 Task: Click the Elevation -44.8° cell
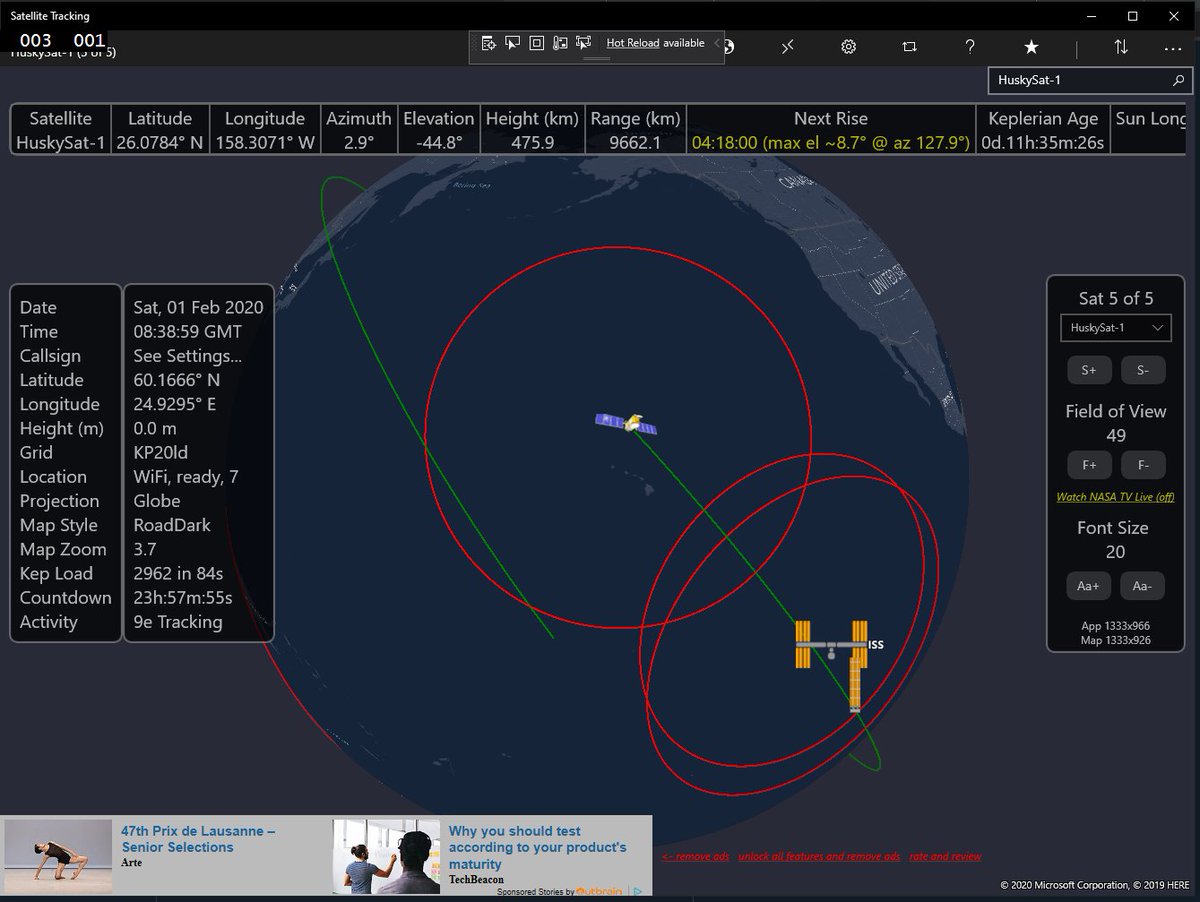coord(438,143)
